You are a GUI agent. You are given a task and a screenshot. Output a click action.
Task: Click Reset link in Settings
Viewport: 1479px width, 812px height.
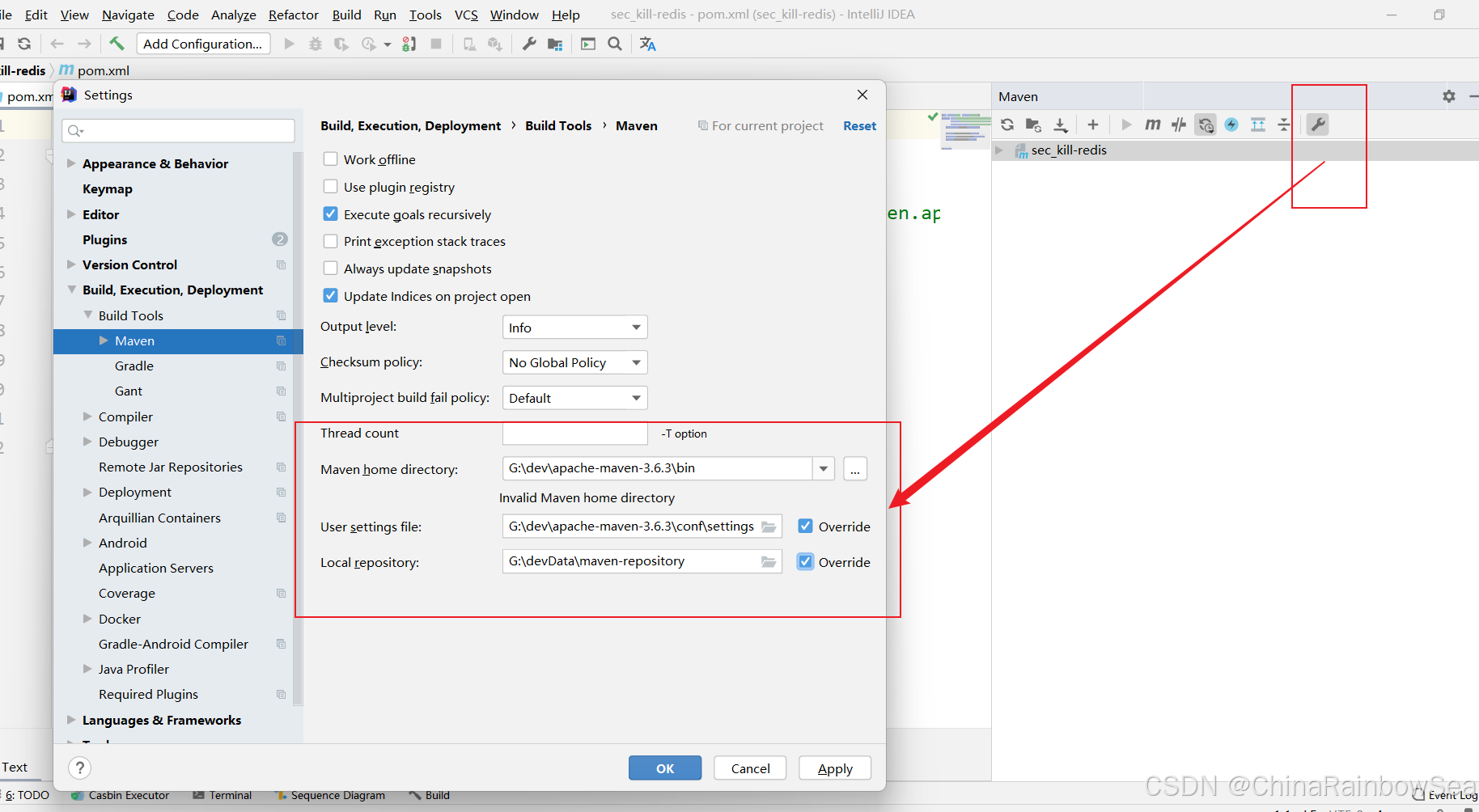[x=859, y=125]
